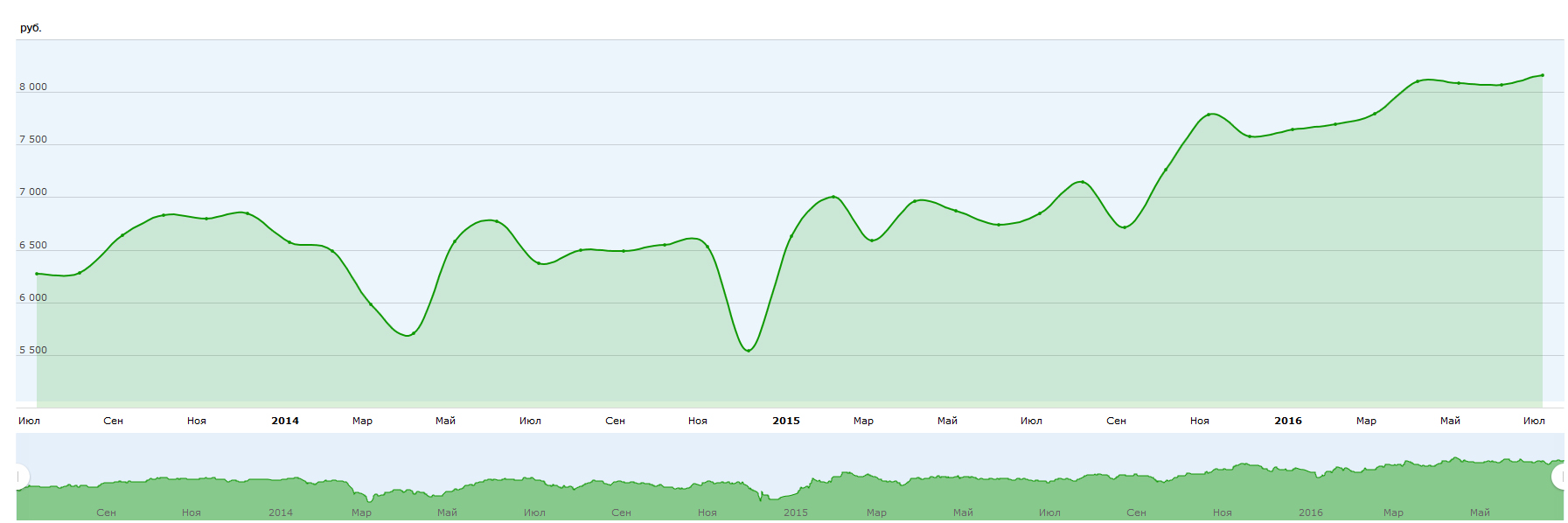
Task: Click the 7 000 y-axis label
Action: pyautogui.click(x=33, y=192)
